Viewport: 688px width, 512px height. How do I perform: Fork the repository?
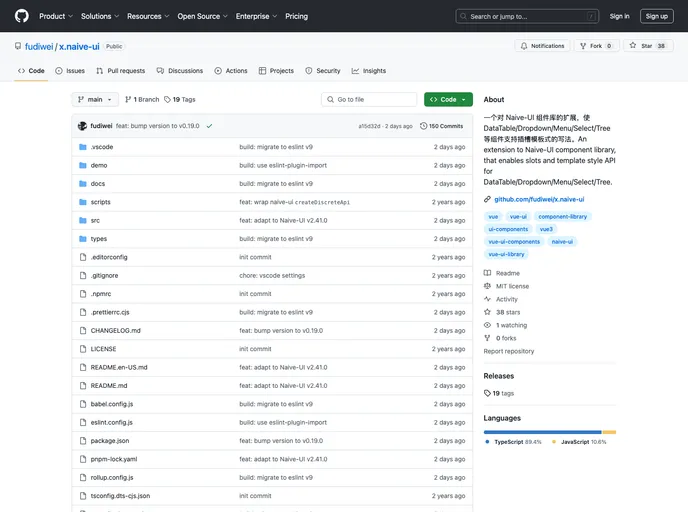(596, 46)
